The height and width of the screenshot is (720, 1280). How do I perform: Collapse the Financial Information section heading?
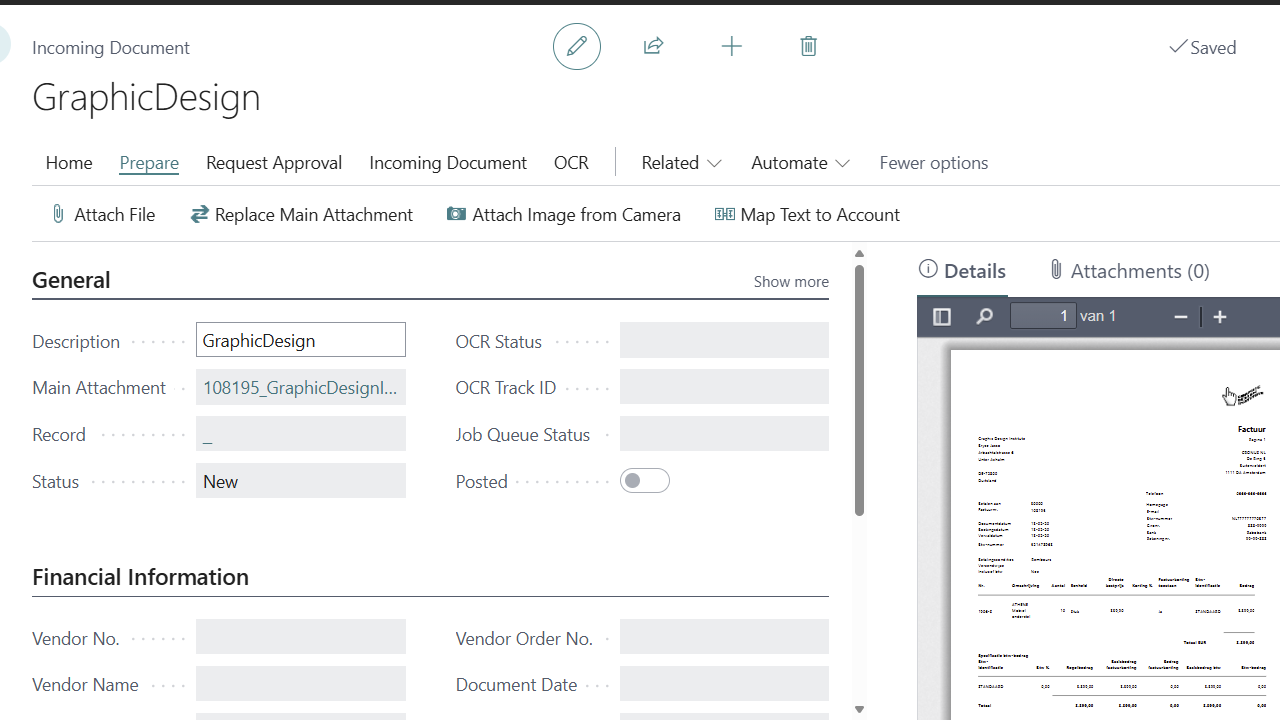(140, 577)
